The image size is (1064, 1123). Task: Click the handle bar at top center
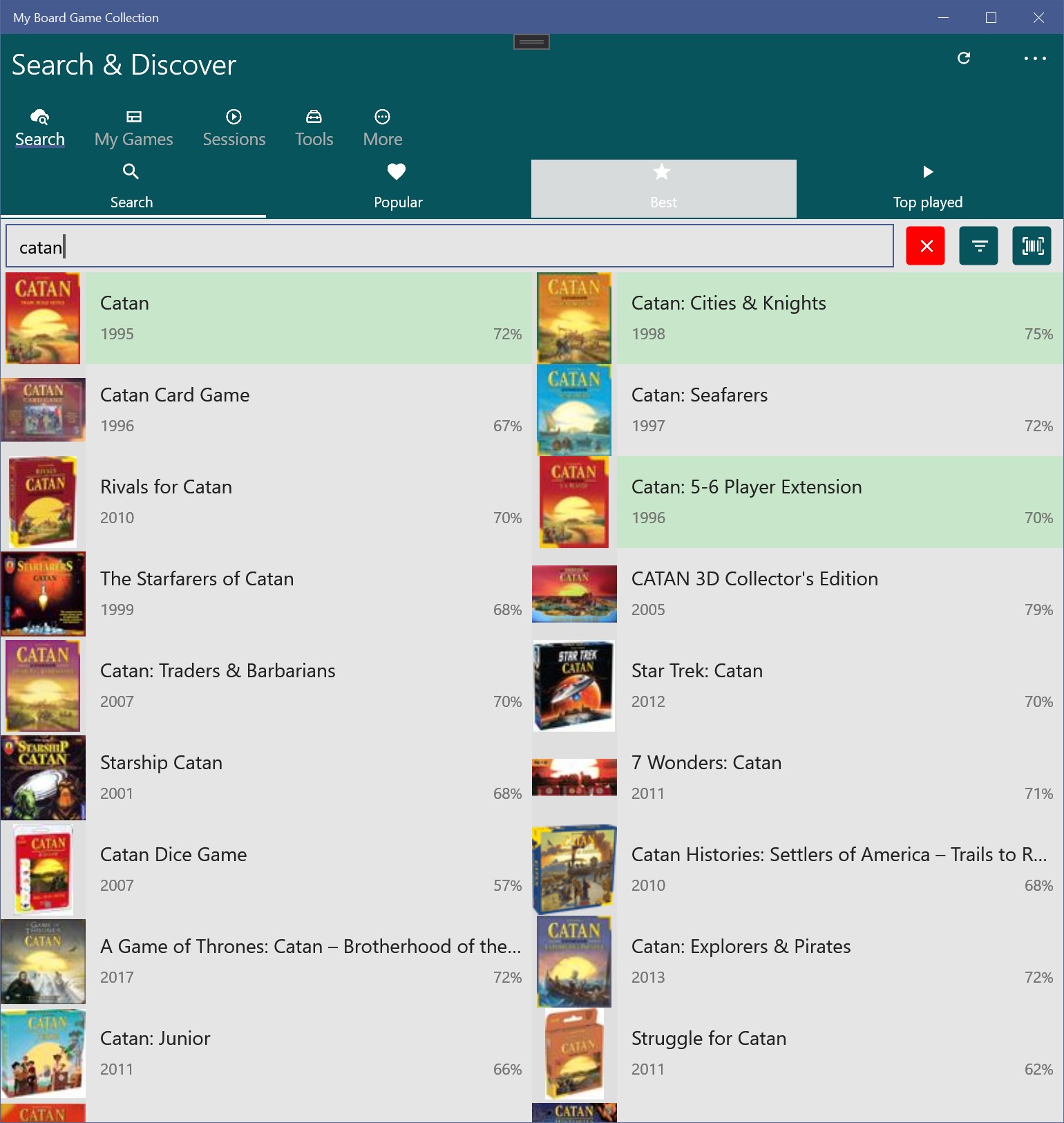[x=531, y=42]
